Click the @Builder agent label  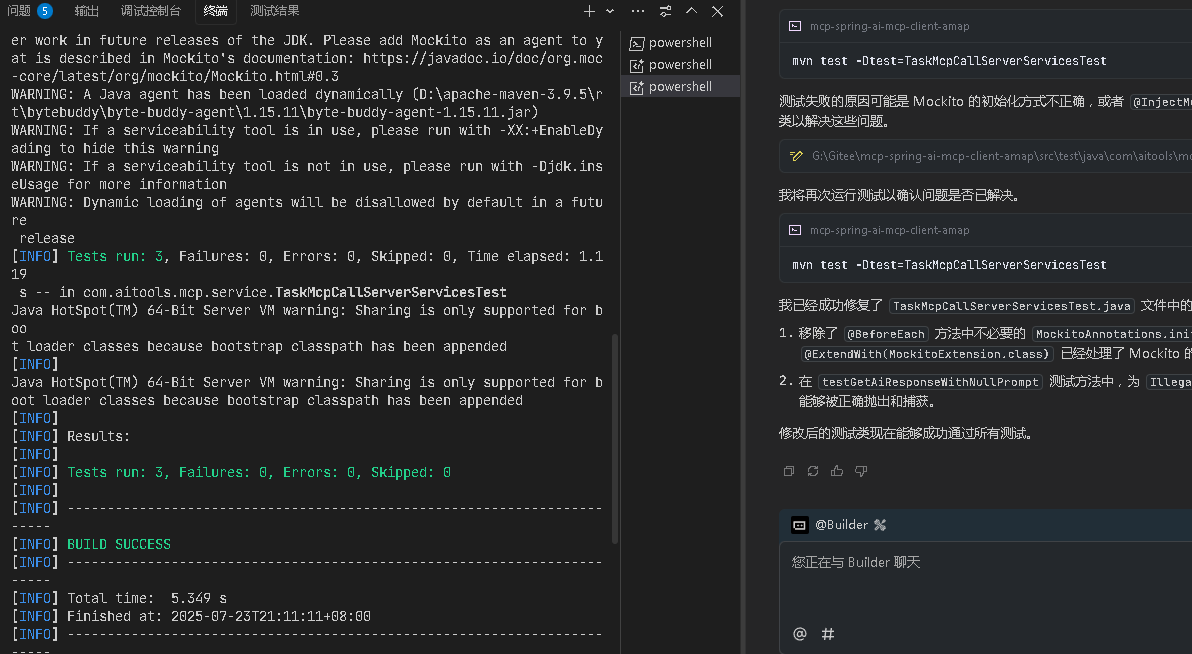click(840, 525)
